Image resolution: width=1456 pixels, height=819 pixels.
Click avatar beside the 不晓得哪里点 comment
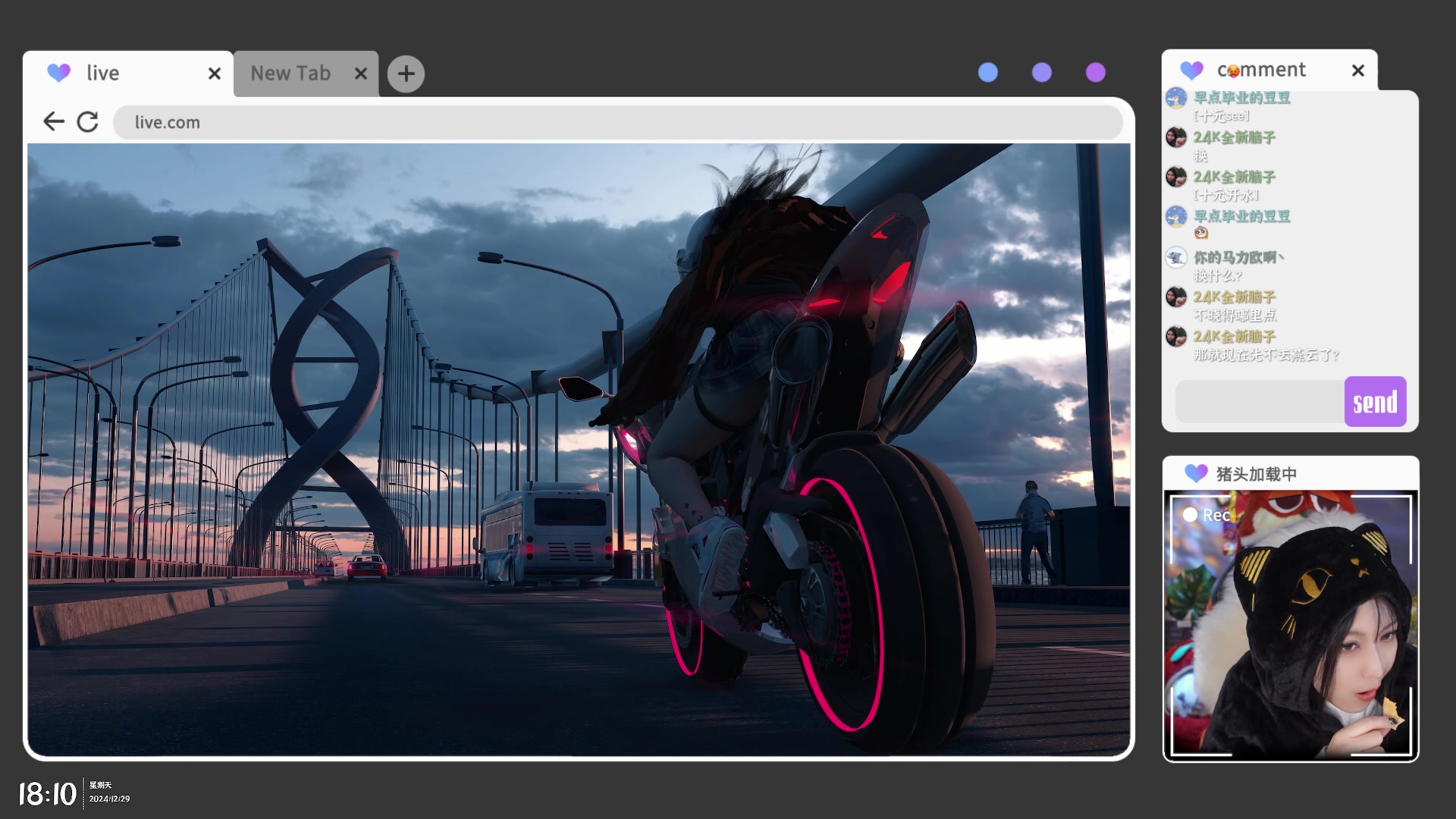[x=1176, y=297]
